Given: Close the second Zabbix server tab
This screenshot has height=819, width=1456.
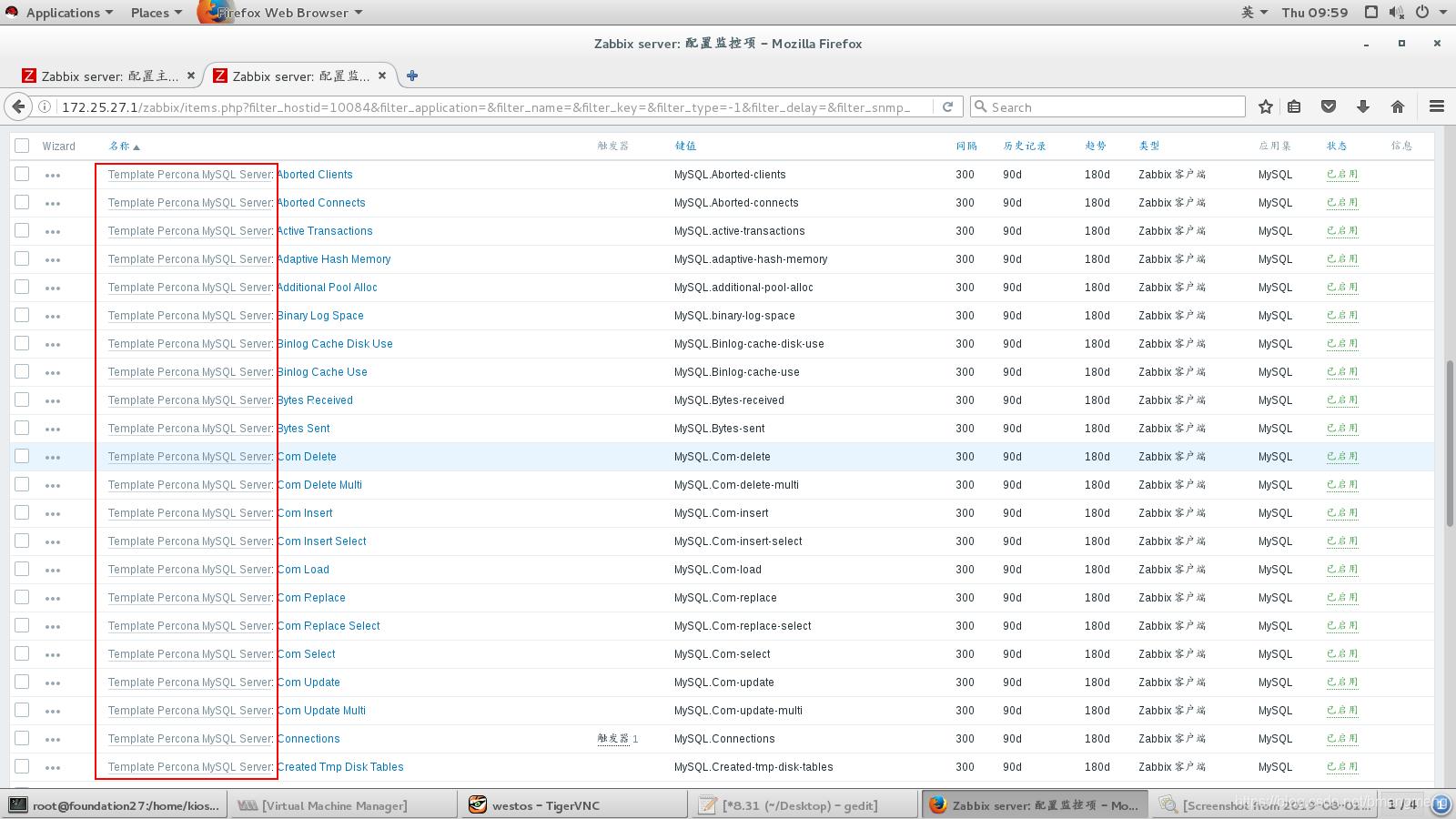Looking at the screenshot, I should coord(382,76).
